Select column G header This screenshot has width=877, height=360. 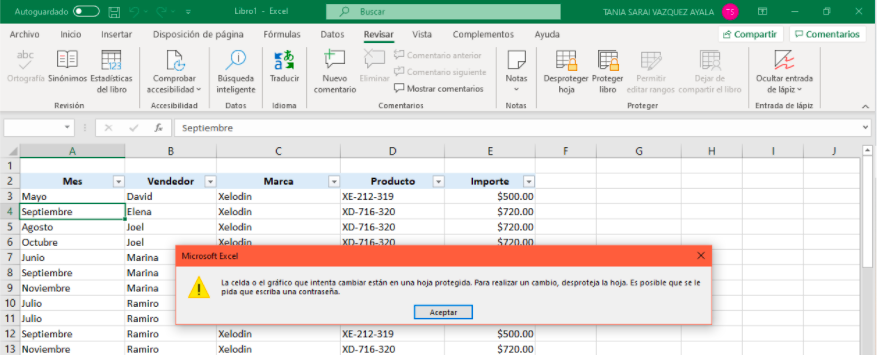click(x=639, y=151)
